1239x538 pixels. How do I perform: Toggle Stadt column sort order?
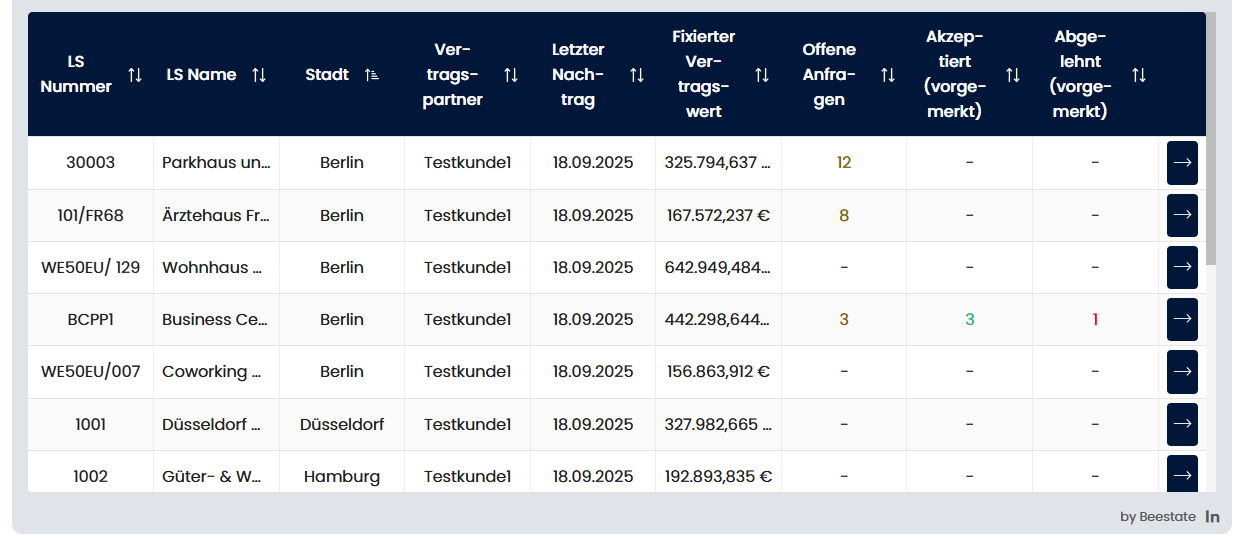[371, 75]
